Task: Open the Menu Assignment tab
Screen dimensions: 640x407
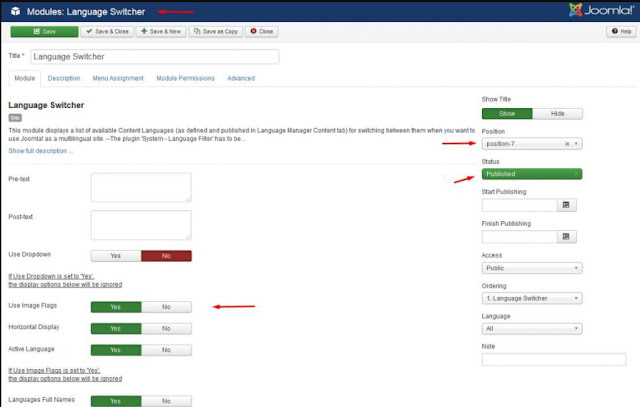Action: click(118, 78)
